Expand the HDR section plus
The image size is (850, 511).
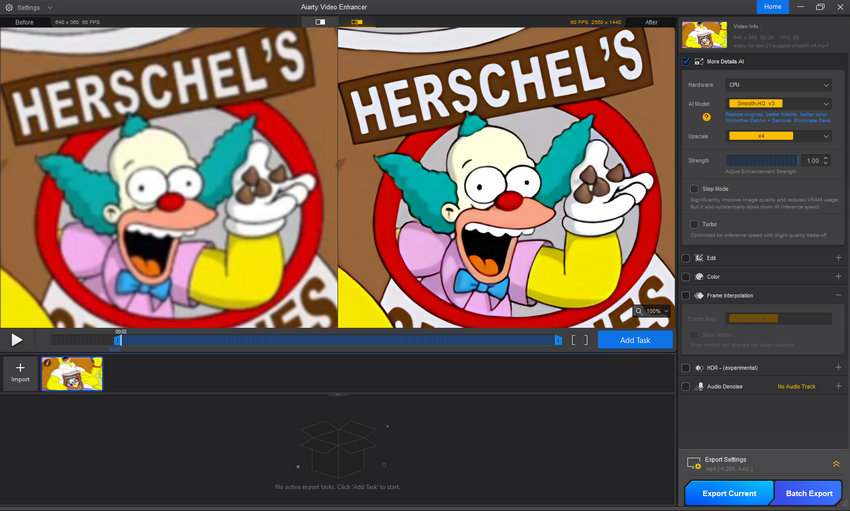tap(838, 367)
